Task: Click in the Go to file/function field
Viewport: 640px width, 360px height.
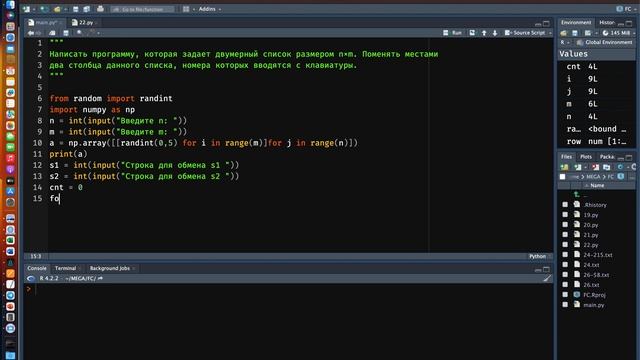Action: point(143,9)
